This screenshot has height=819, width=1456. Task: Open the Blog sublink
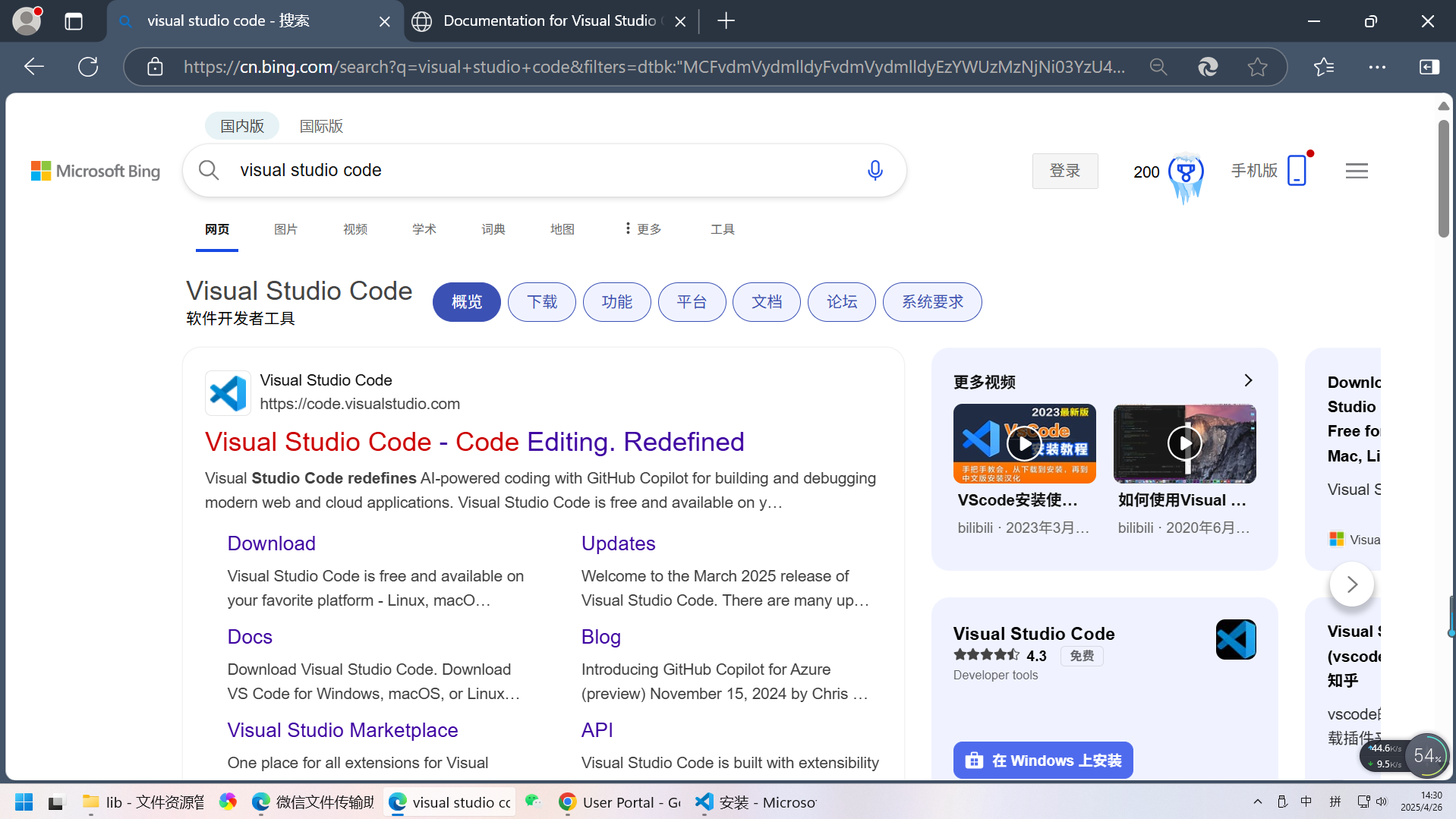(601, 637)
